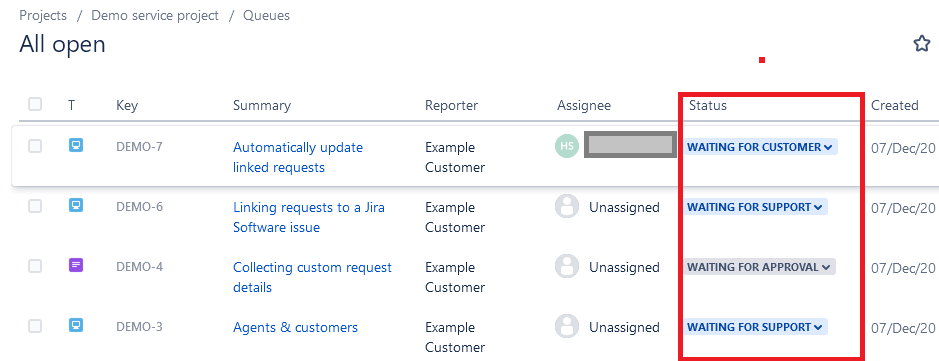Star the All open queue
Screen dimensions: 939x361
[922, 44]
